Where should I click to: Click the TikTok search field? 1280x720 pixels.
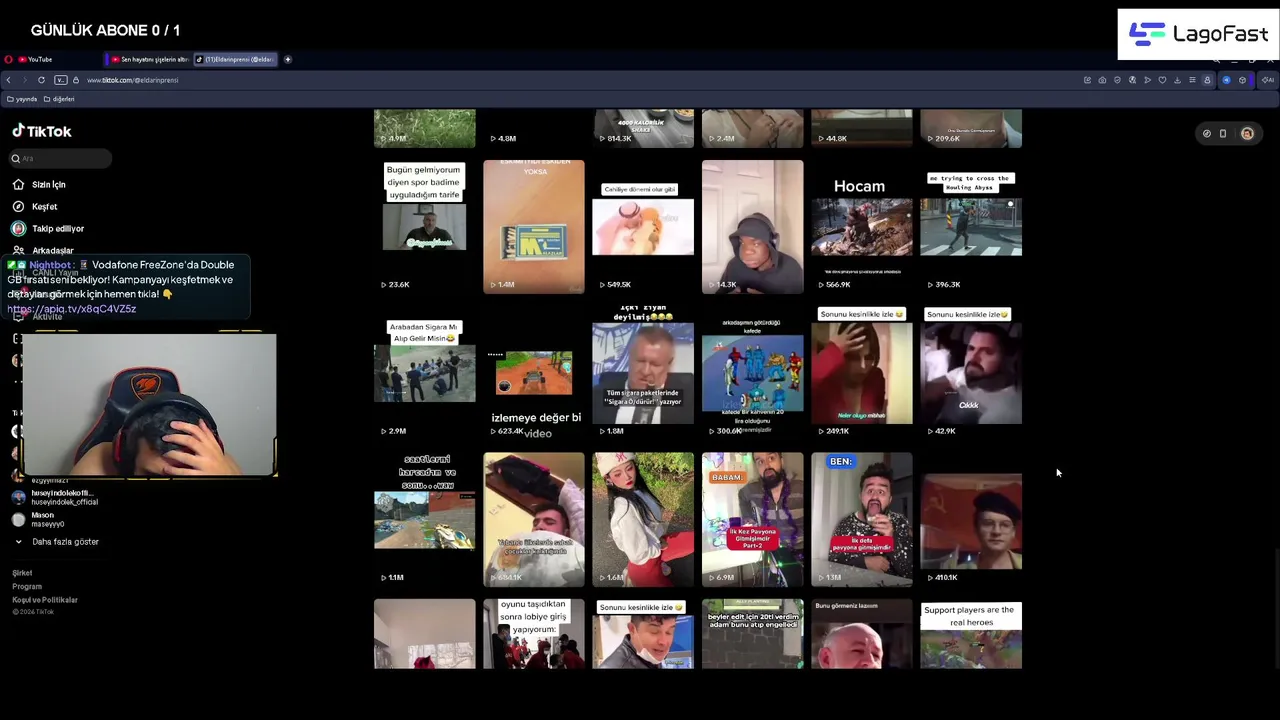[60, 158]
